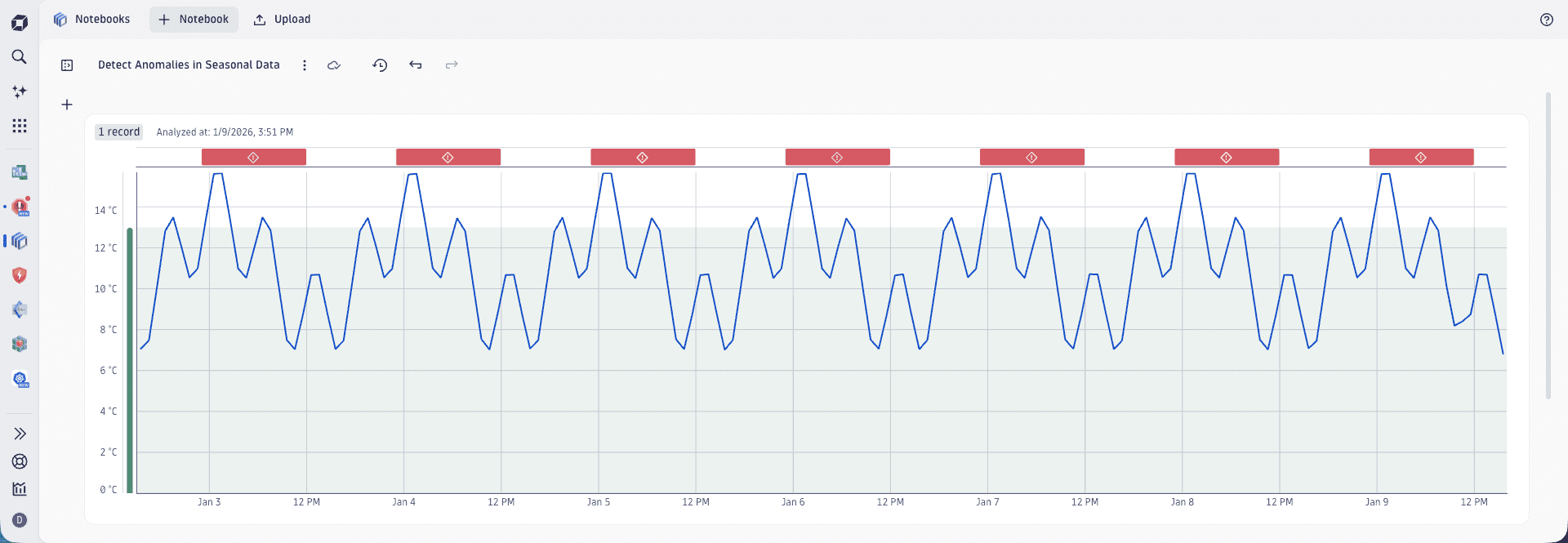
Task: Open the help question mark icon
Action: click(x=1547, y=20)
